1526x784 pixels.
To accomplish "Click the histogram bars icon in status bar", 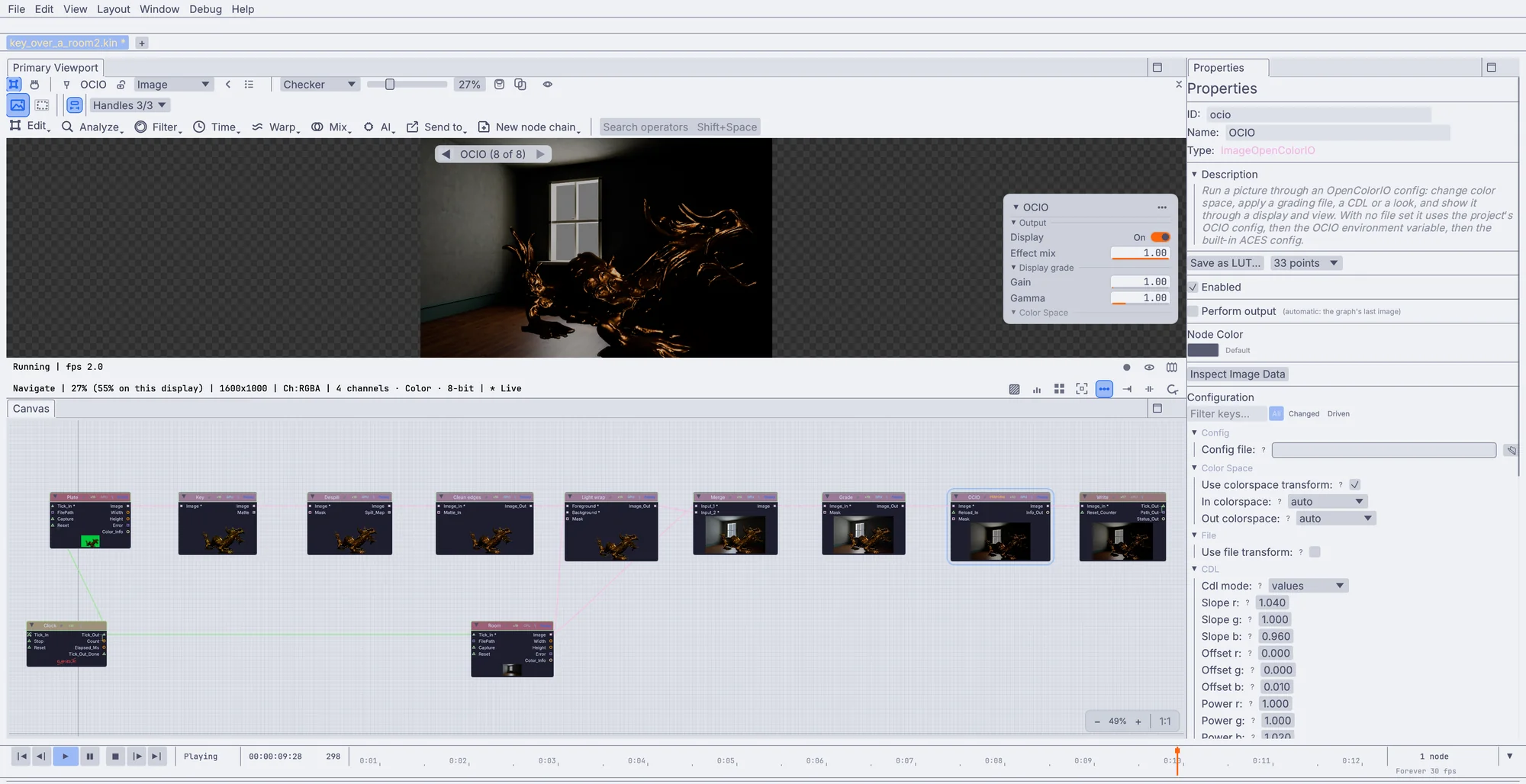I will [x=1037, y=389].
